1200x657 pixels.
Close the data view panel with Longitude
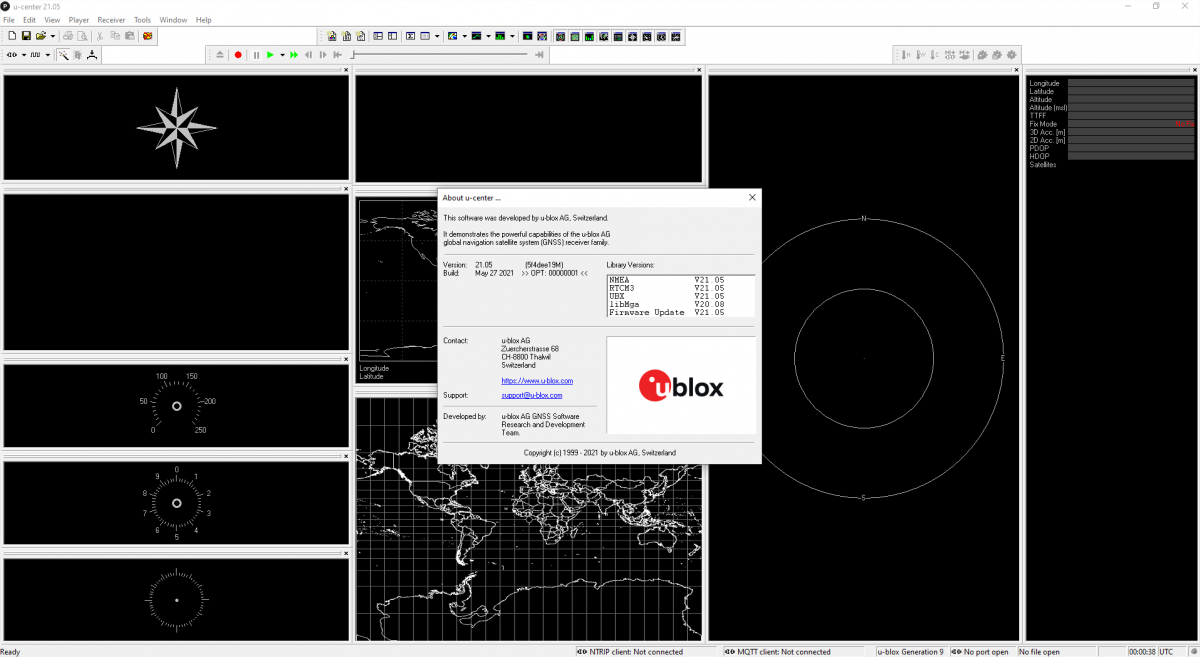point(1195,70)
